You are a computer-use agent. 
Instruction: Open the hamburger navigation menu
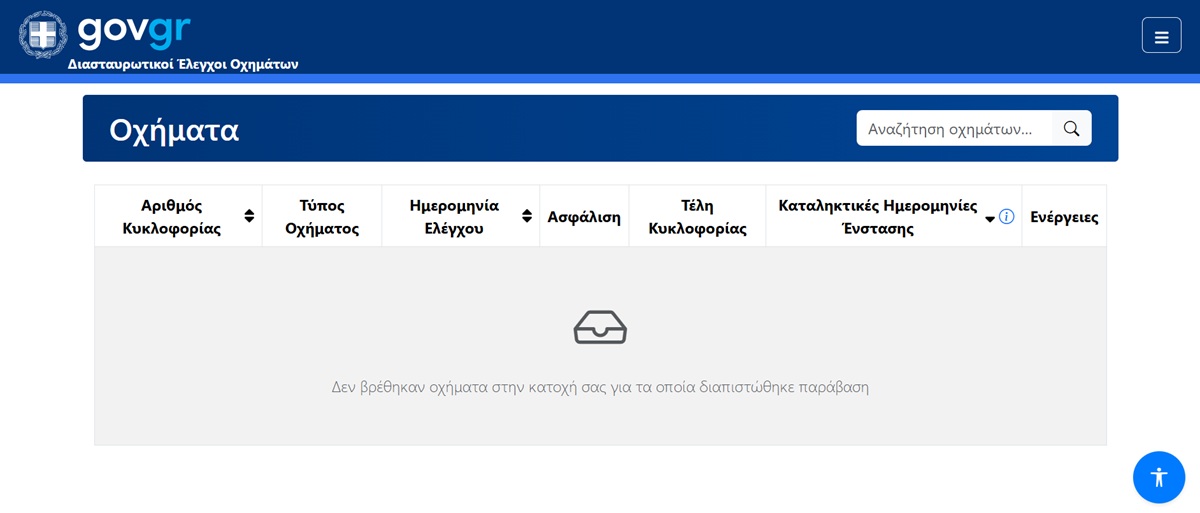(1161, 36)
